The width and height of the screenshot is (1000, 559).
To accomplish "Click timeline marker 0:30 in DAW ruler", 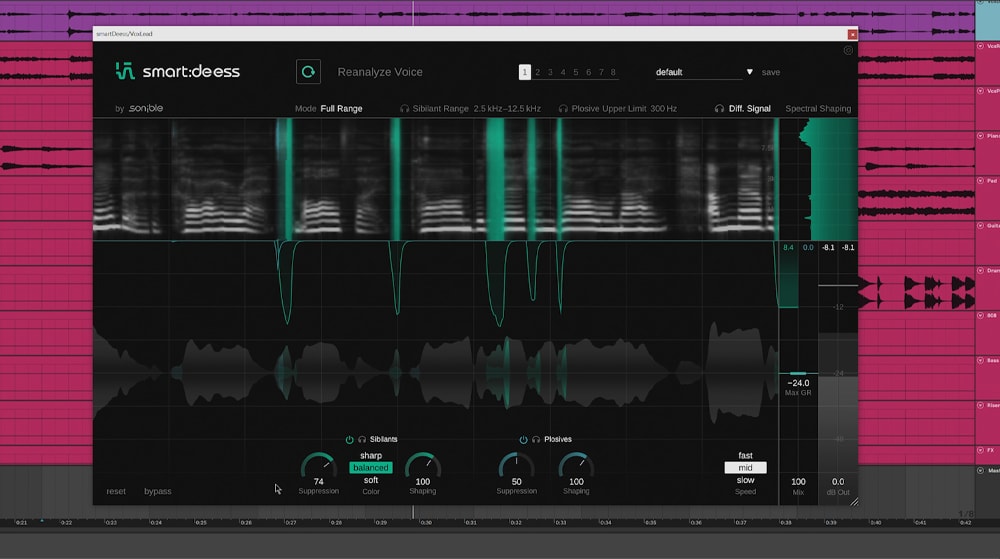I will click(425, 523).
